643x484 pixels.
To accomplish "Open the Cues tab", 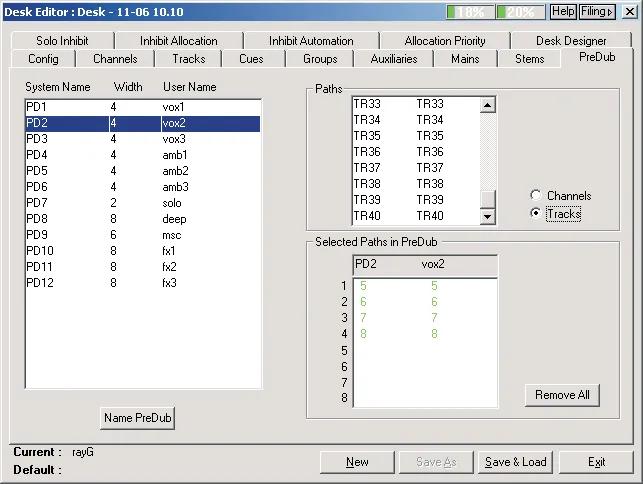I will [x=251, y=59].
